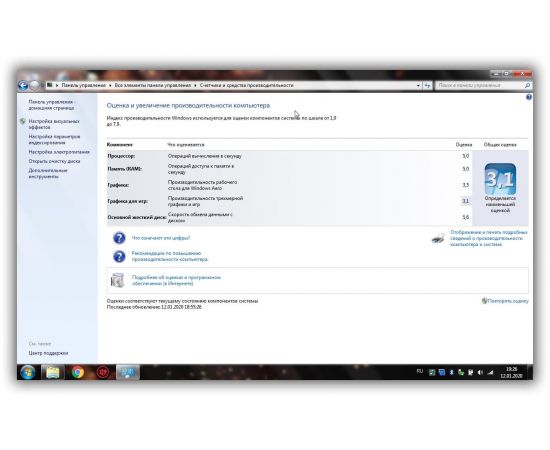Screen dimensions: 550x450
Task: Open Настройка электропитания link
Action: click(x=59, y=152)
